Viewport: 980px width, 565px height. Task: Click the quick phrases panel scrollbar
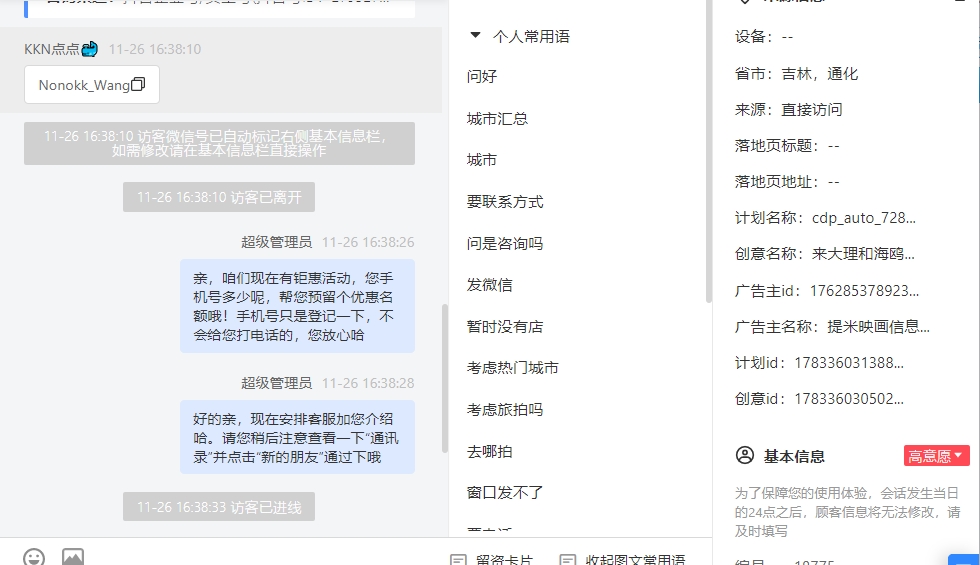coord(709,151)
